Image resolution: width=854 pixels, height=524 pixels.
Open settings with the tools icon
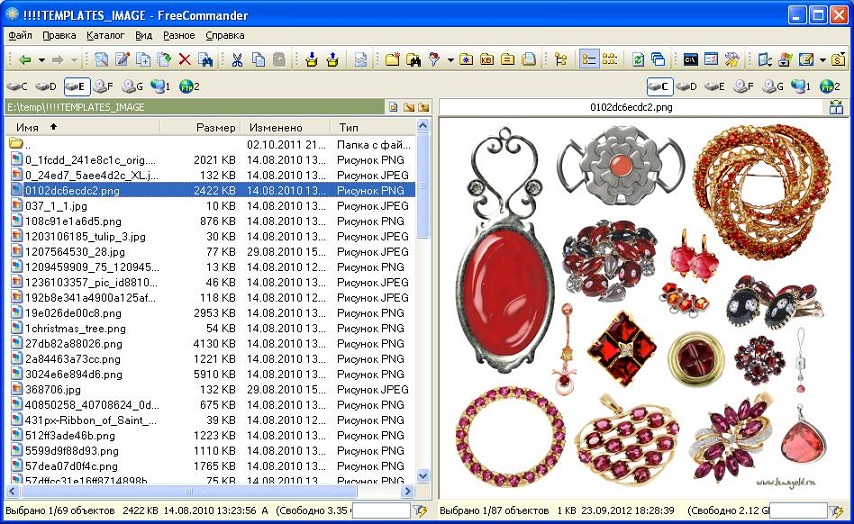[732, 59]
